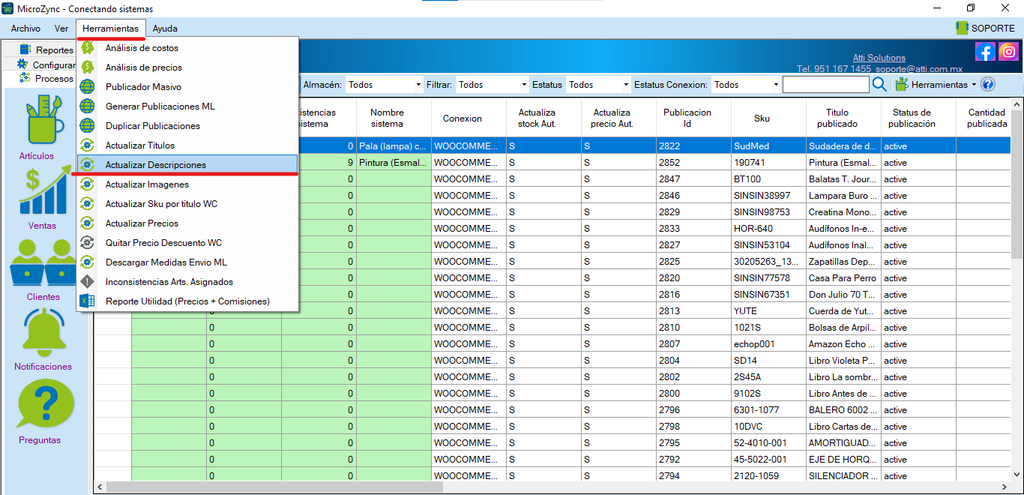Open the Almacén dropdown
This screenshot has width=1024, height=495.
[384, 85]
